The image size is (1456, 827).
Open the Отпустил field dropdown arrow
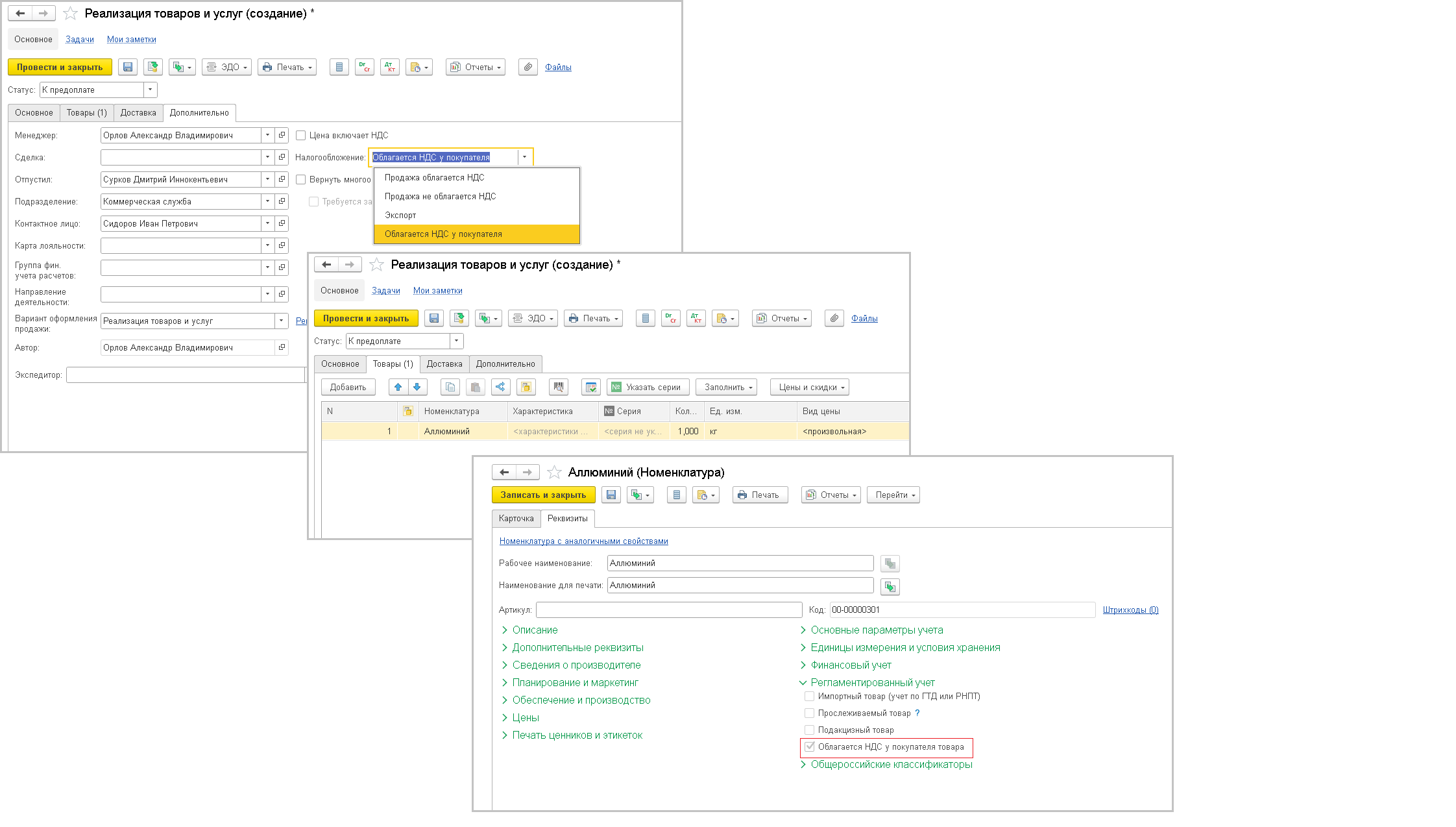(x=267, y=180)
